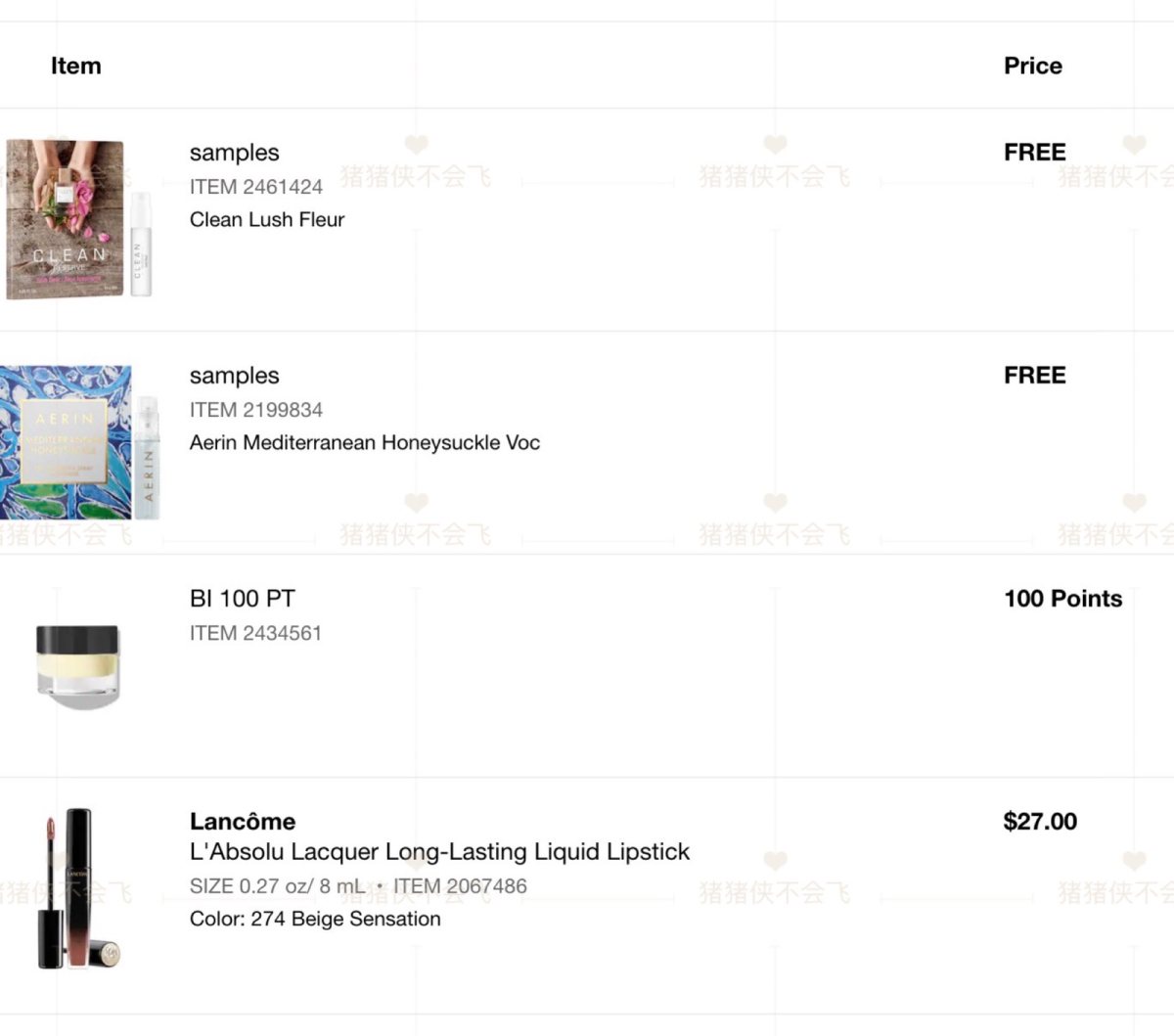1174x1036 pixels.
Task: Click the $27.00 price
Action: [x=1040, y=822]
